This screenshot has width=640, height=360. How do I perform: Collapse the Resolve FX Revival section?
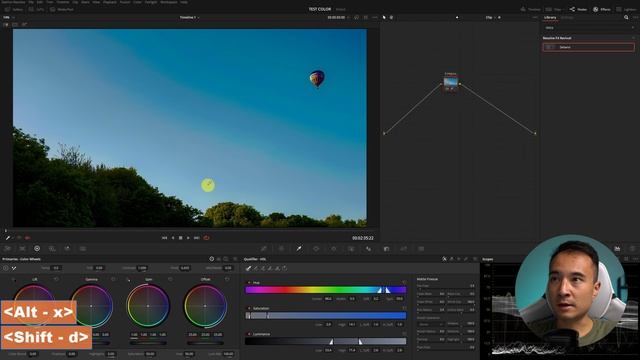633,38
